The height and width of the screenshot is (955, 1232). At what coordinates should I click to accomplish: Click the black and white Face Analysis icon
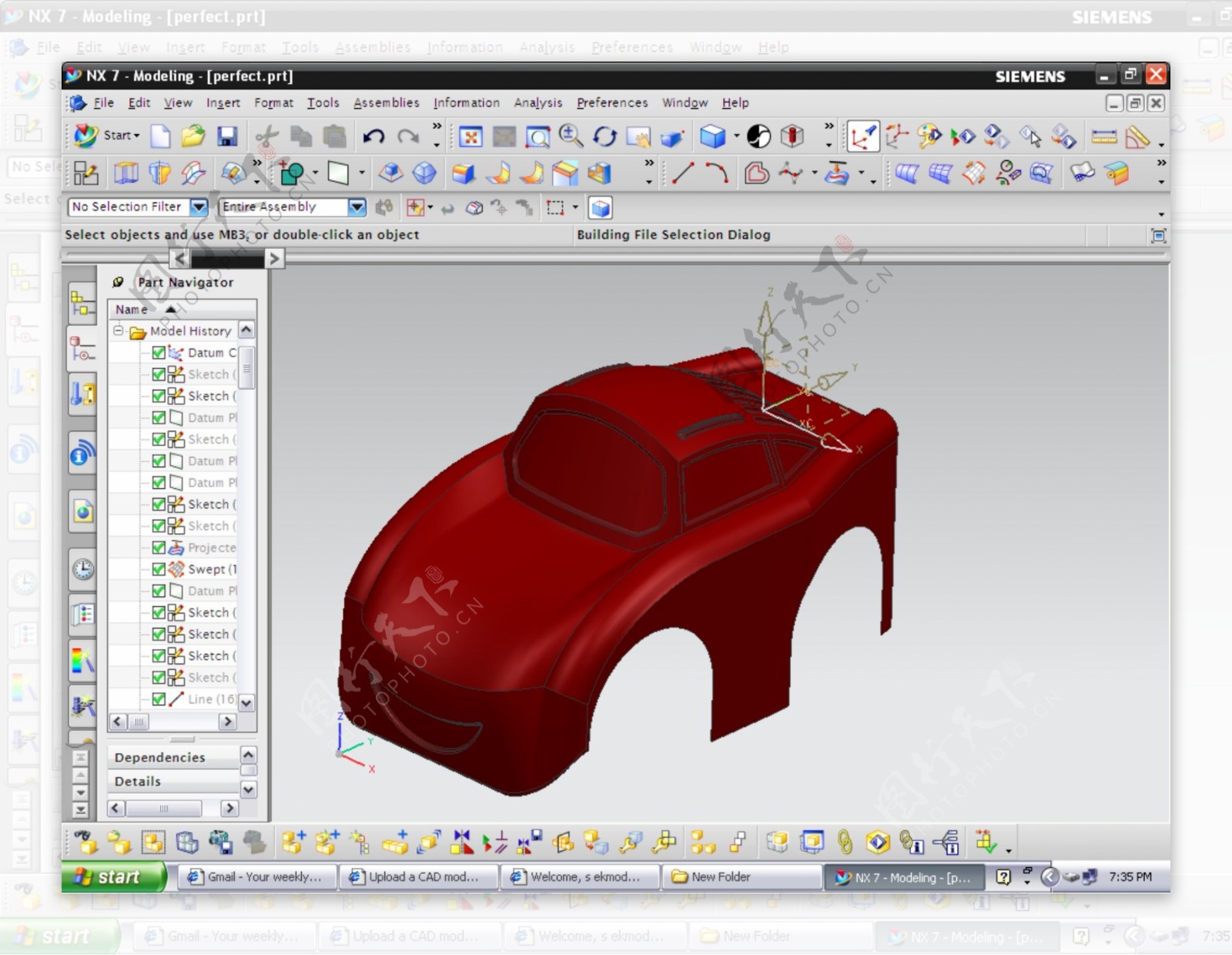[758, 137]
